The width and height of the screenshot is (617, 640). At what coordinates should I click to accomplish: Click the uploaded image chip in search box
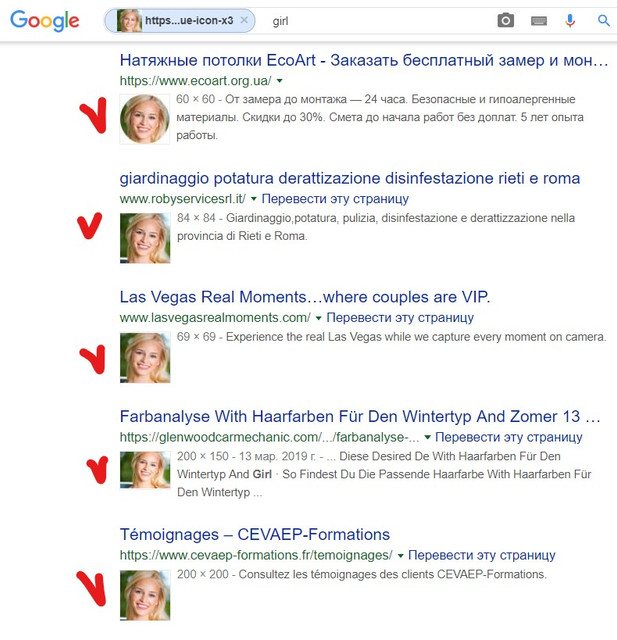click(x=180, y=21)
